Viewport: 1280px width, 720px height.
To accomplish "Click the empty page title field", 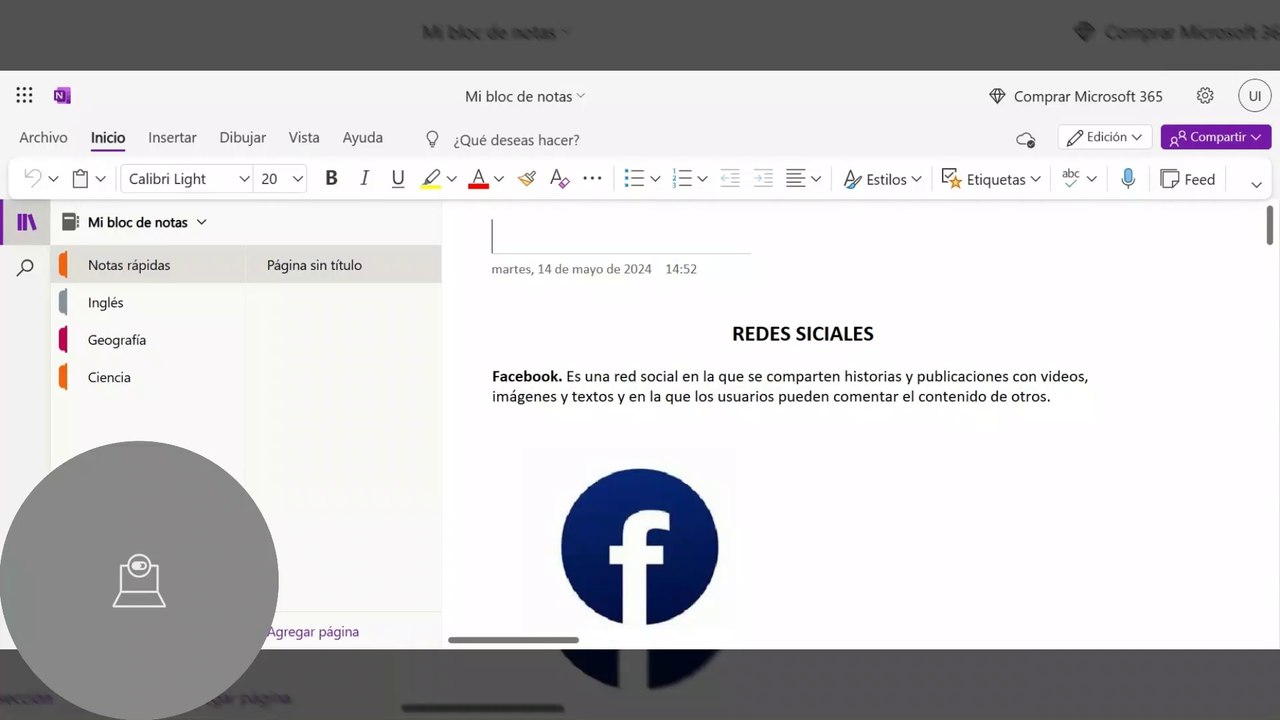I will tap(621, 237).
